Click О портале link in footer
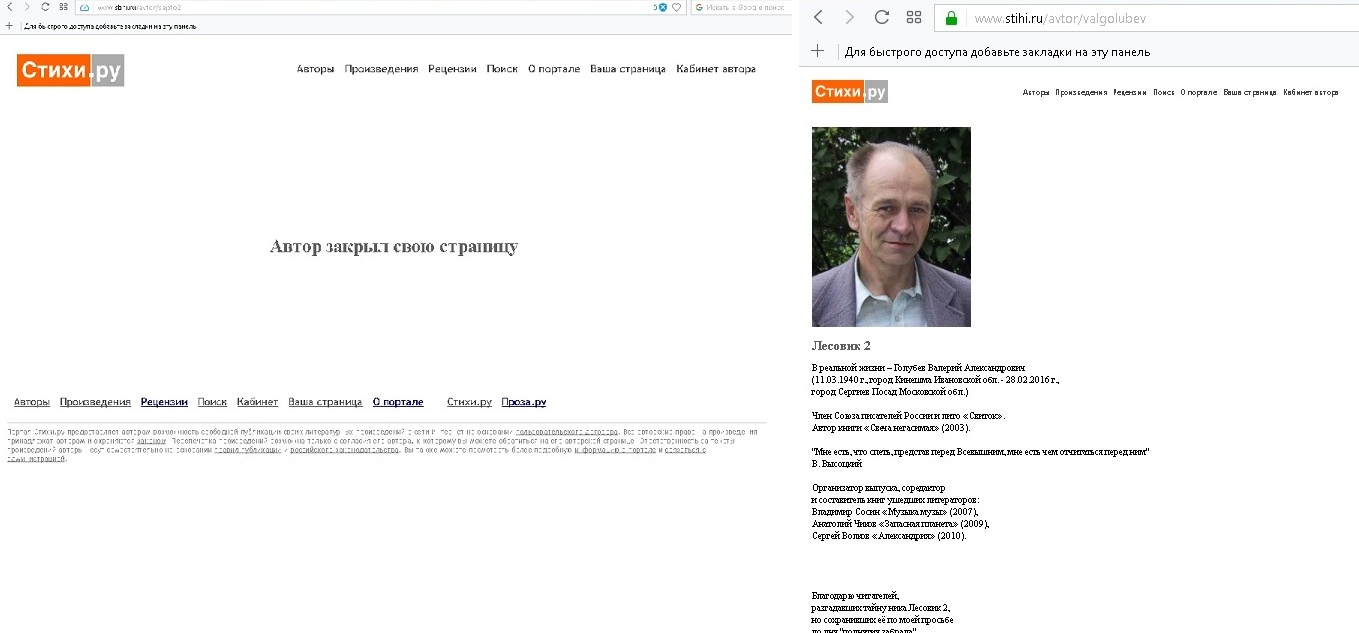 point(398,402)
